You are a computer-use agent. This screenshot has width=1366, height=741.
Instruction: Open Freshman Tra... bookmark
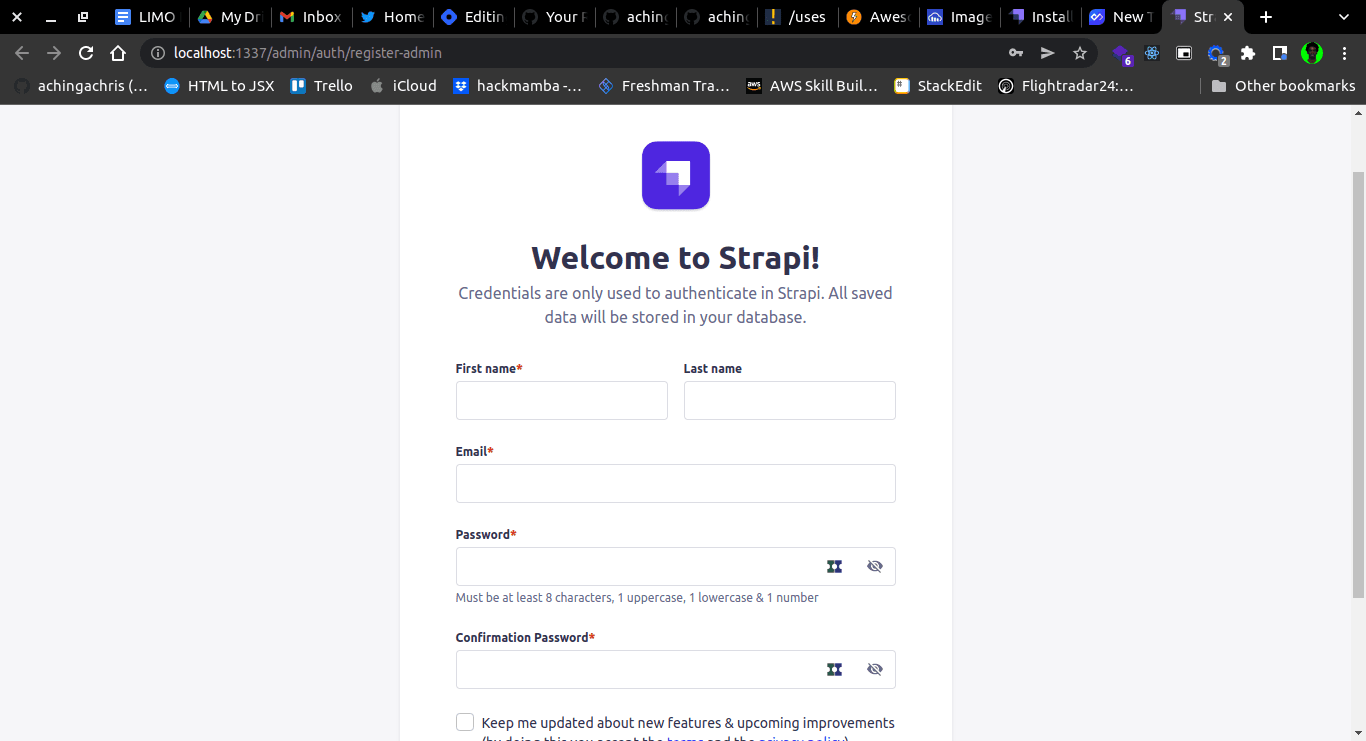click(663, 86)
